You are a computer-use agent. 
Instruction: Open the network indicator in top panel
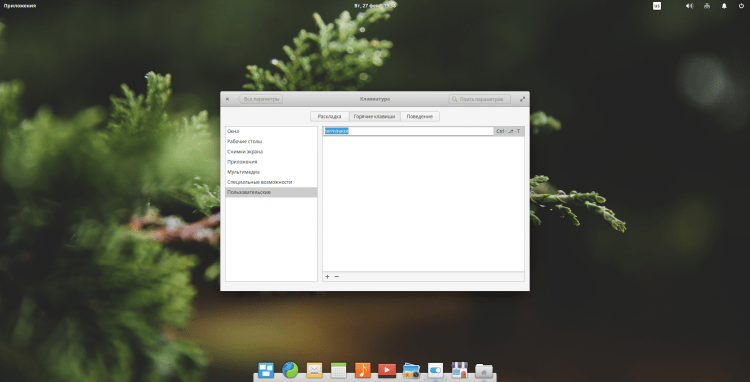click(x=707, y=6)
